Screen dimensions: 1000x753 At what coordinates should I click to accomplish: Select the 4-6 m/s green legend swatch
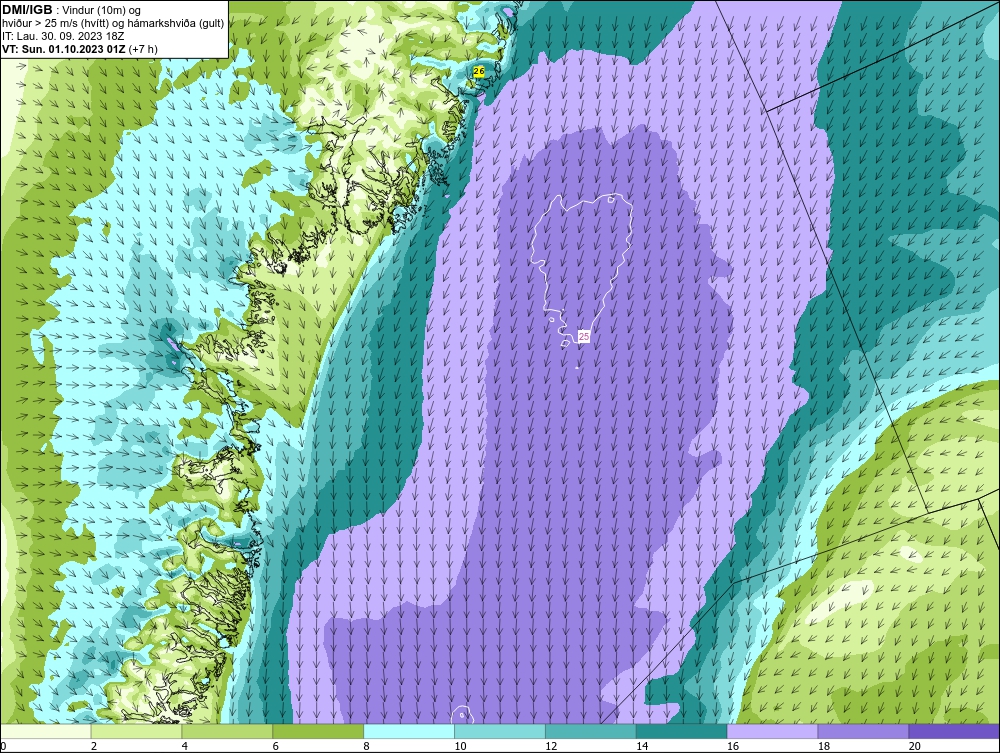coord(227,731)
